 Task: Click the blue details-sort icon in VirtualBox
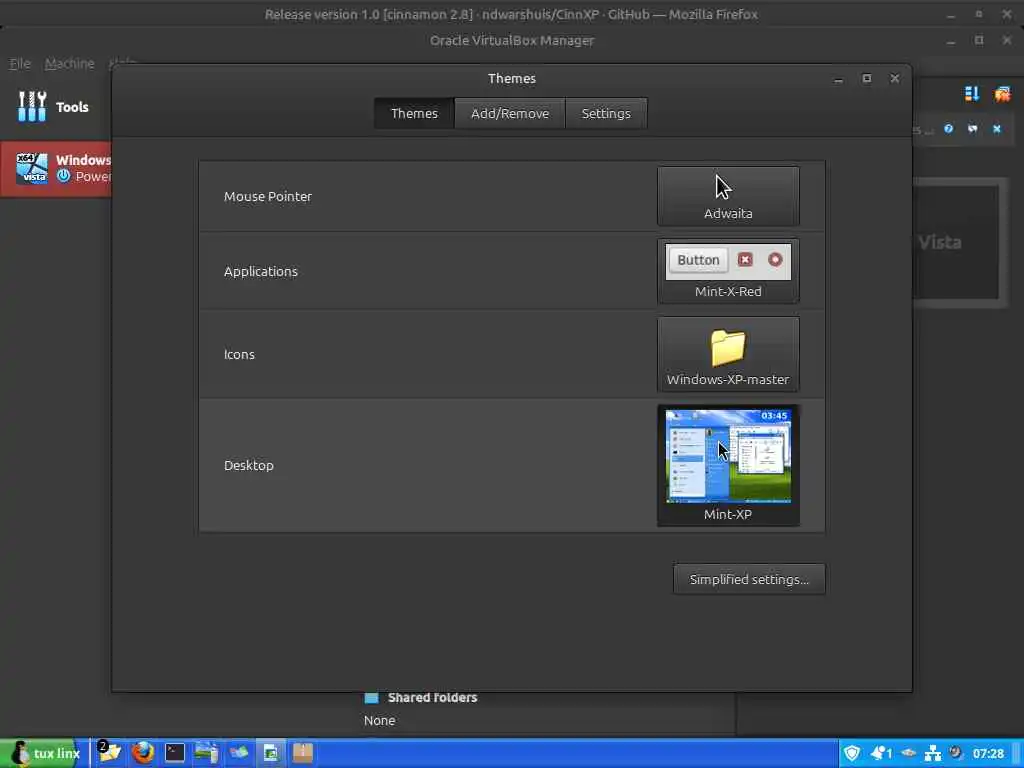pos(972,94)
